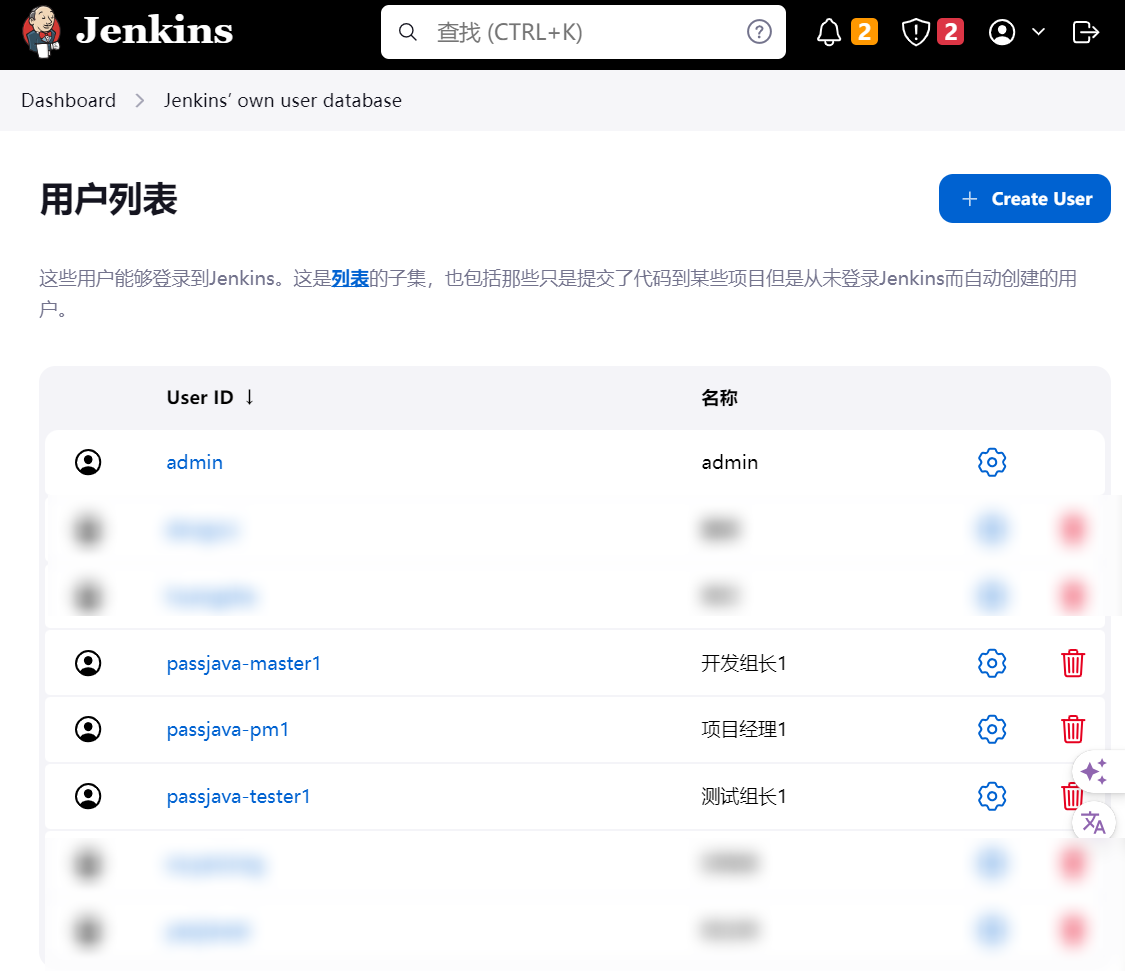Delete user passjava-master1 with trash icon
Viewport: 1125px width, 980px height.
coord(1072,663)
